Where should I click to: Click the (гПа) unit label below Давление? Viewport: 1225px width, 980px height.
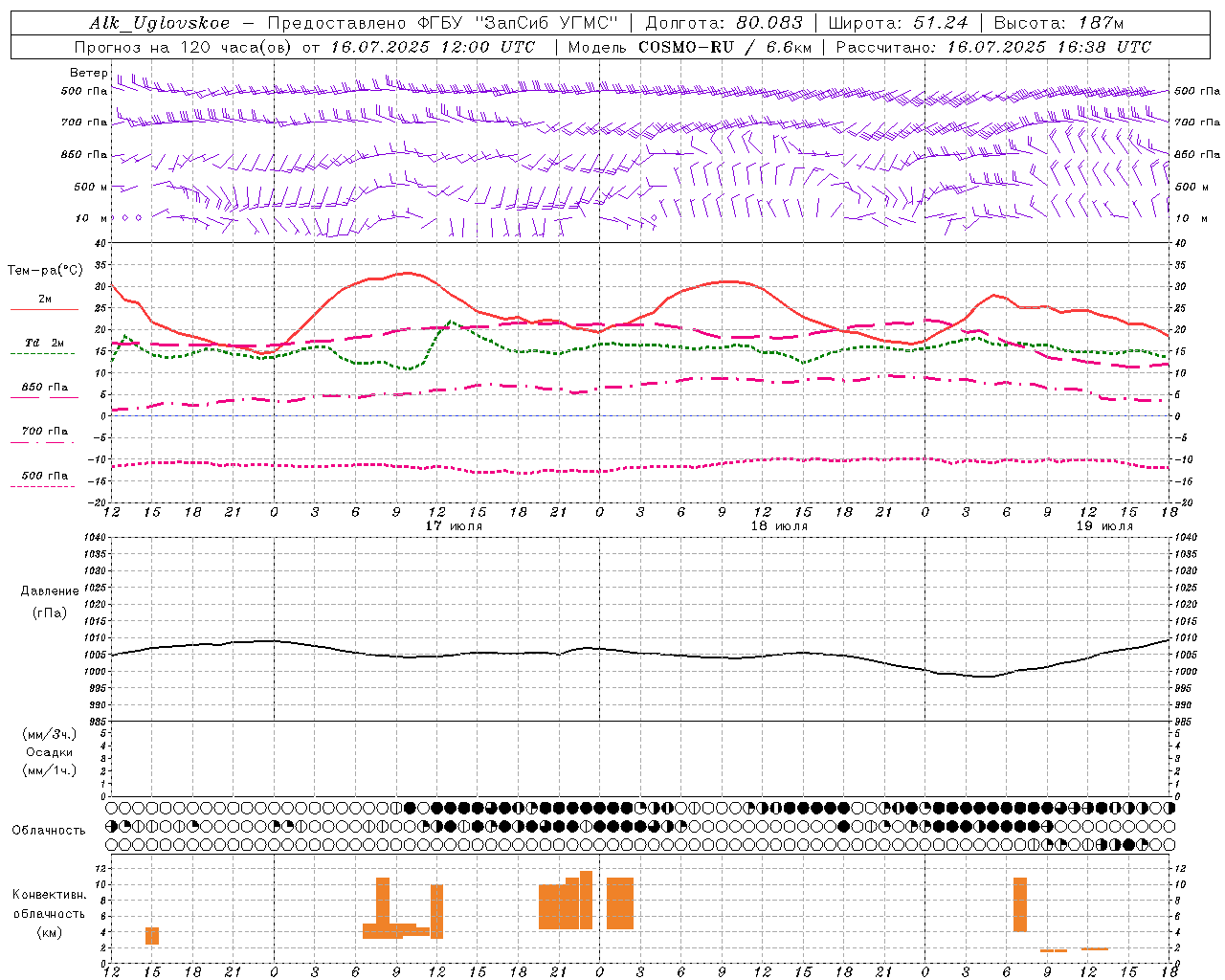(x=50, y=613)
